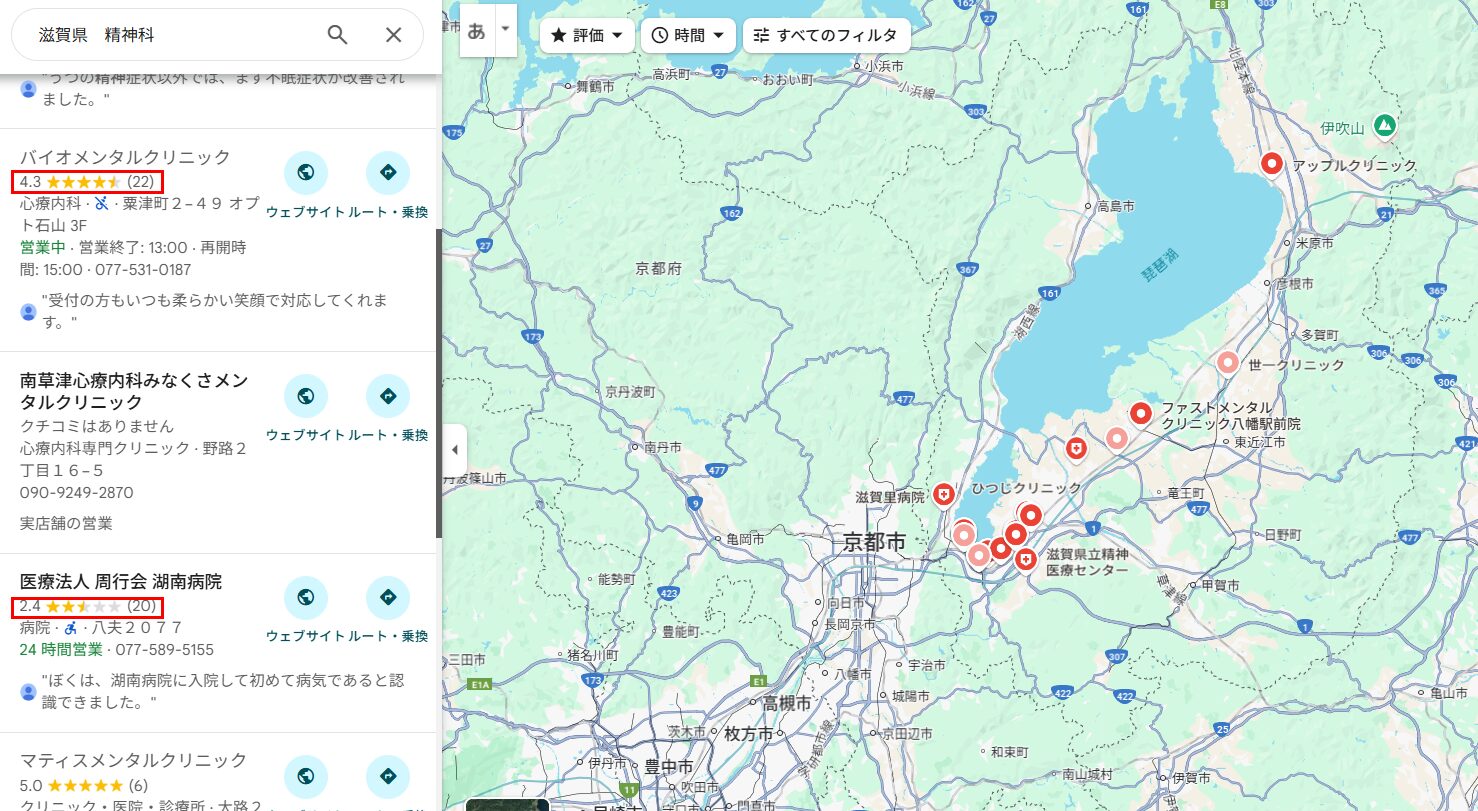Click the 亀岡市 label on the map
1478x811 pixels.
coord(745,539)
